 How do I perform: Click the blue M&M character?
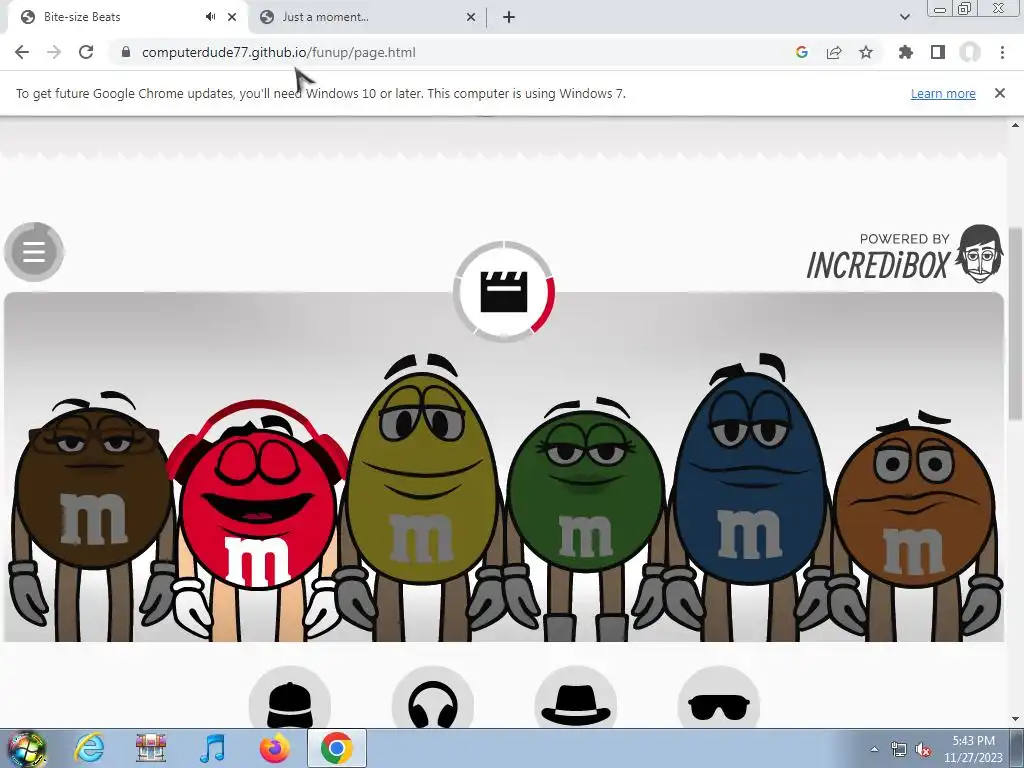pyautogui.click(x=750, y=496)
